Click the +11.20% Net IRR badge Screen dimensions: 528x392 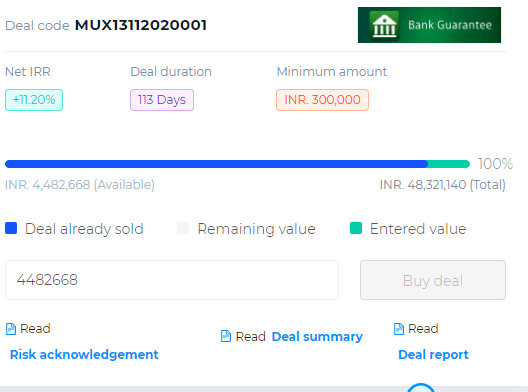point(34,100)
